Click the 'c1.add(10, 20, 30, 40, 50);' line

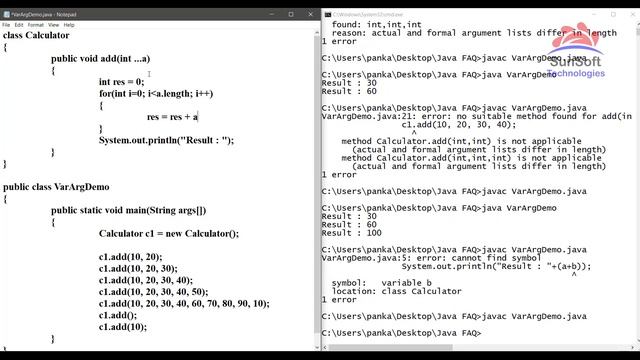[153, 292]
